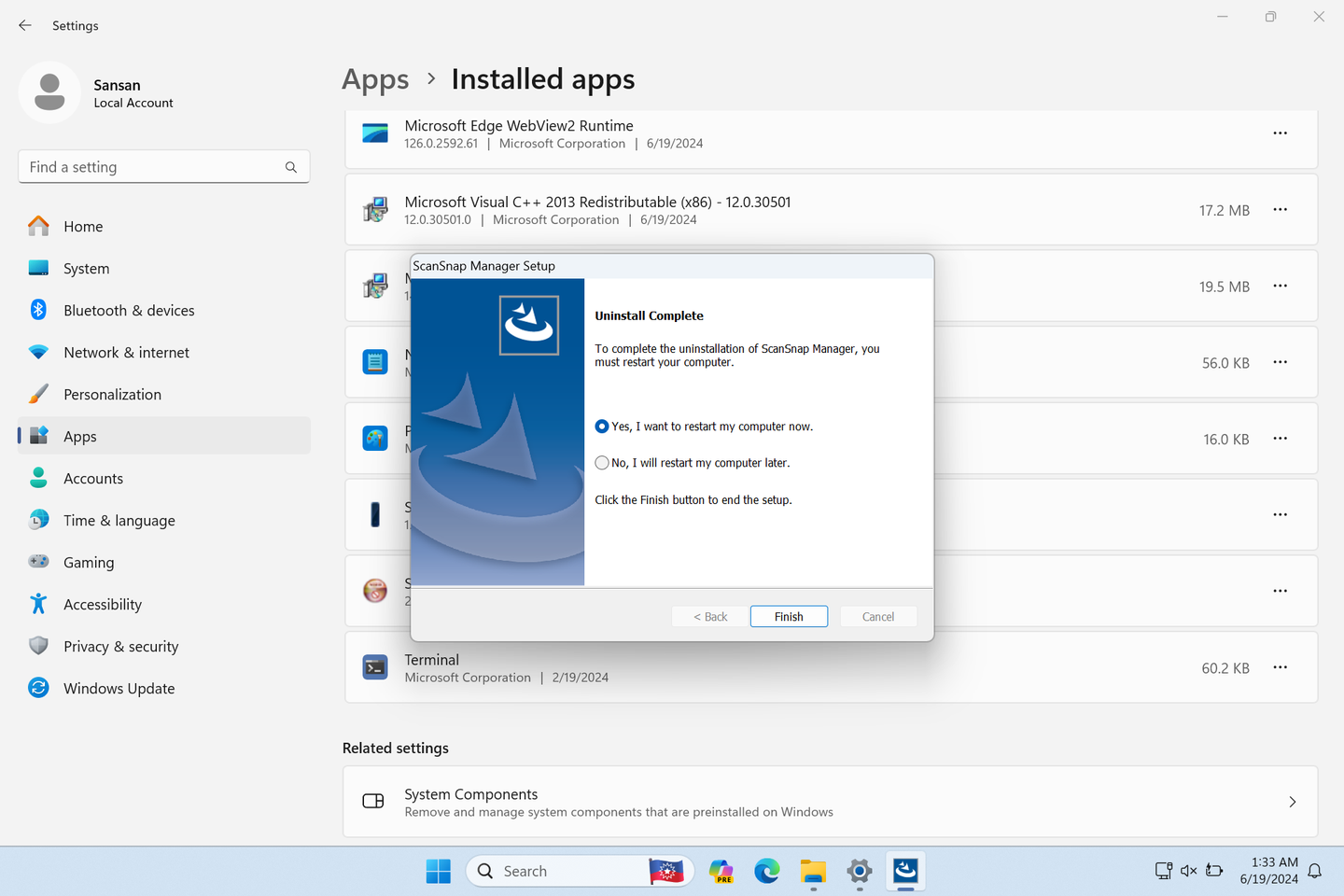Open Copilot from the taskbar
This screenshot has height=896, width=1344.
click(x=721, y=871)
